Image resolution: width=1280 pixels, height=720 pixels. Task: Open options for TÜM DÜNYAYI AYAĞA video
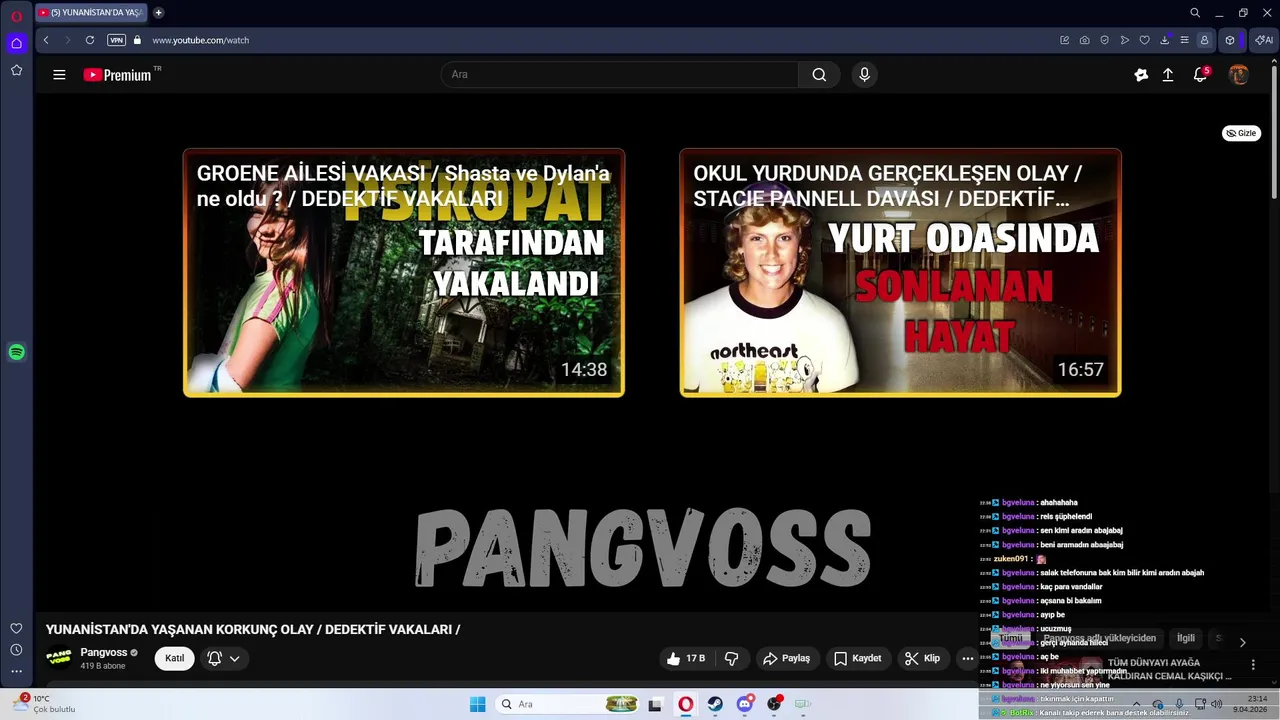1253,664
